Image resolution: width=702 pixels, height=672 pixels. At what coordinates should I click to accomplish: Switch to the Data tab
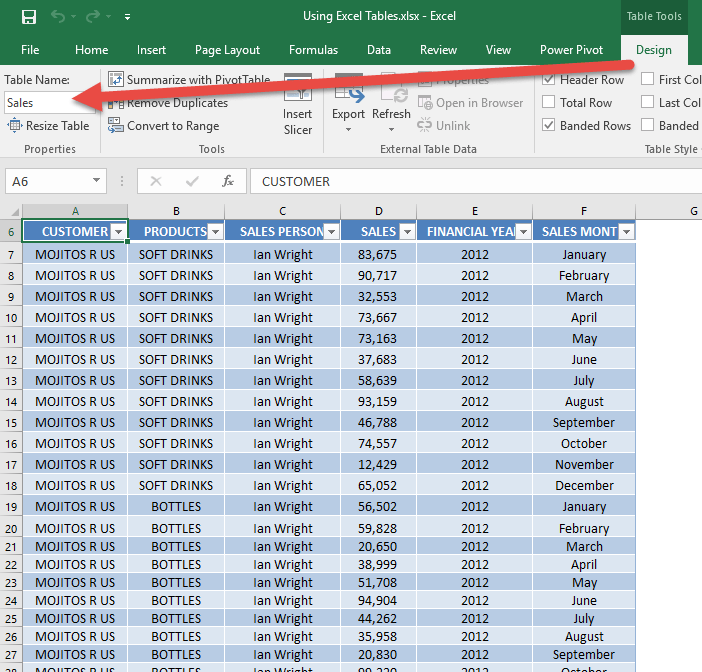[379, 50]
